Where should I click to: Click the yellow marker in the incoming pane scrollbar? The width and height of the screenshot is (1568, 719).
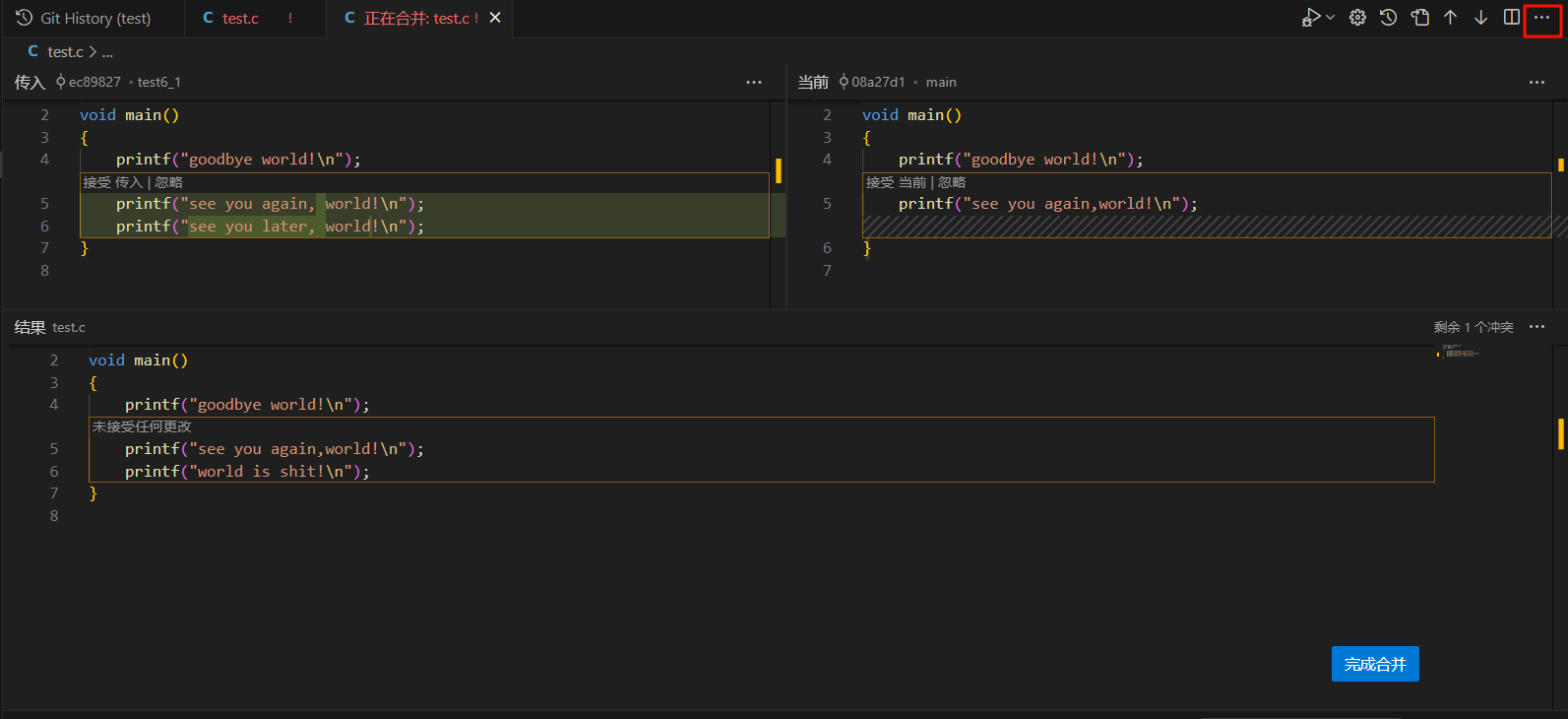tap(778, 170)
